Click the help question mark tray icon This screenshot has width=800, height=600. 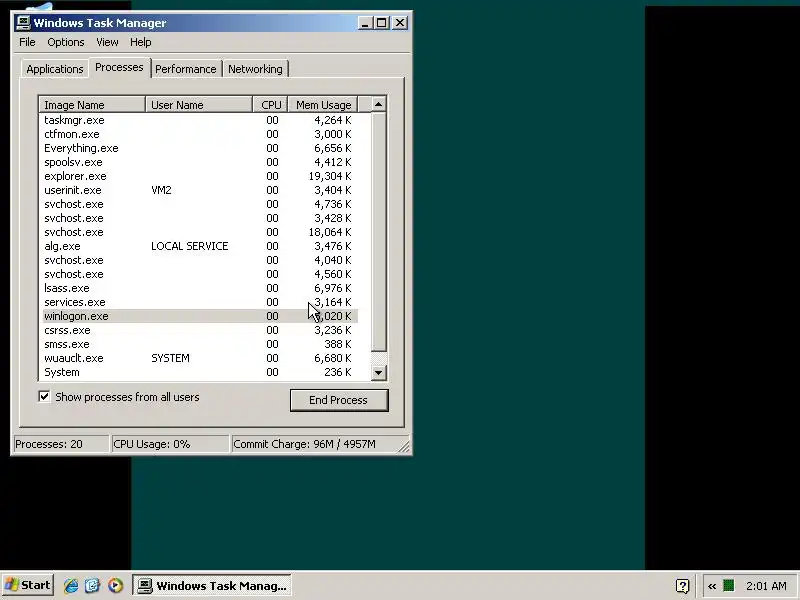682,586
